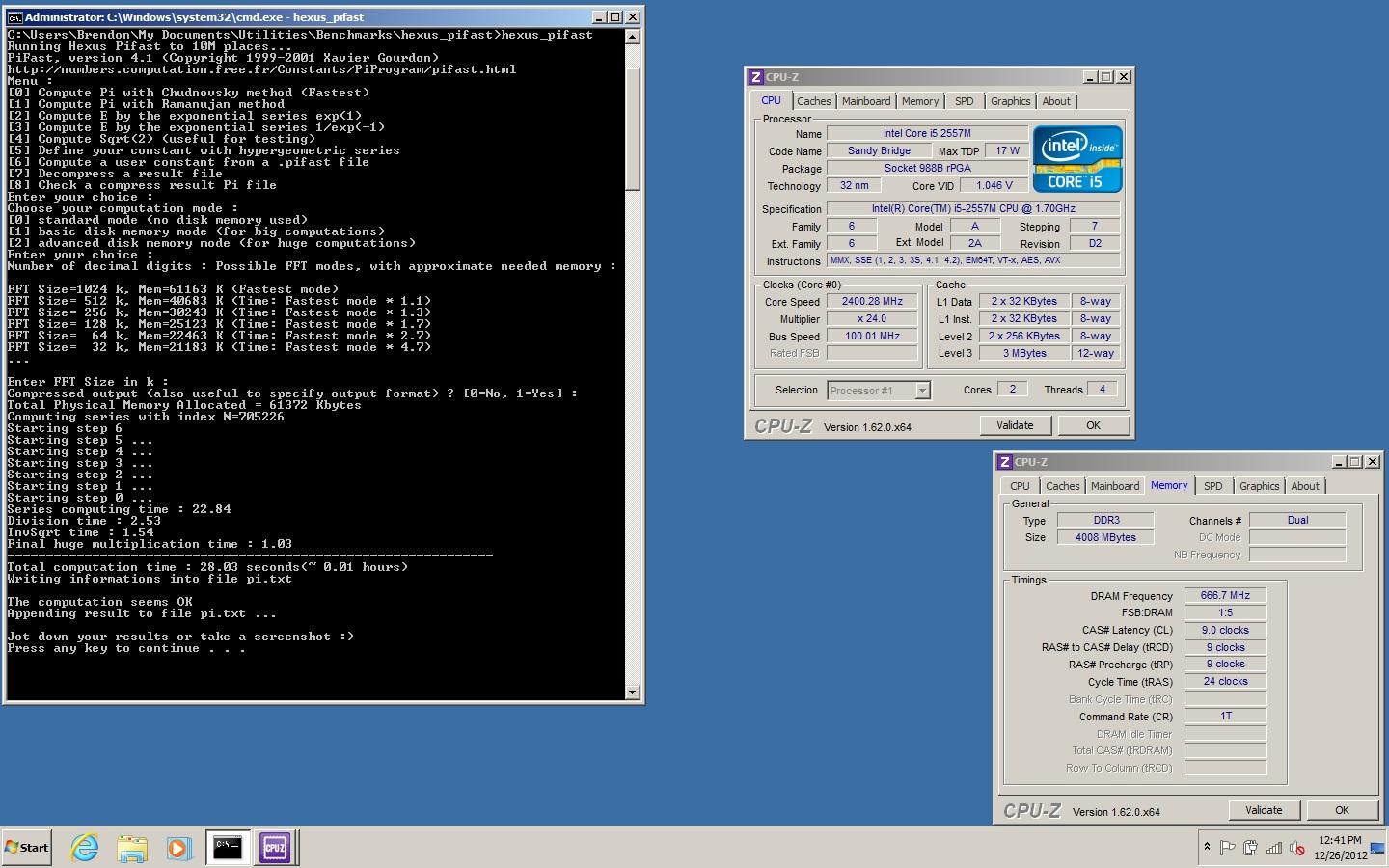The height and width of the screenshot is (868, 1389).
Task: Select CPU tab in lower CPU-Z window
Action: 1020,486
